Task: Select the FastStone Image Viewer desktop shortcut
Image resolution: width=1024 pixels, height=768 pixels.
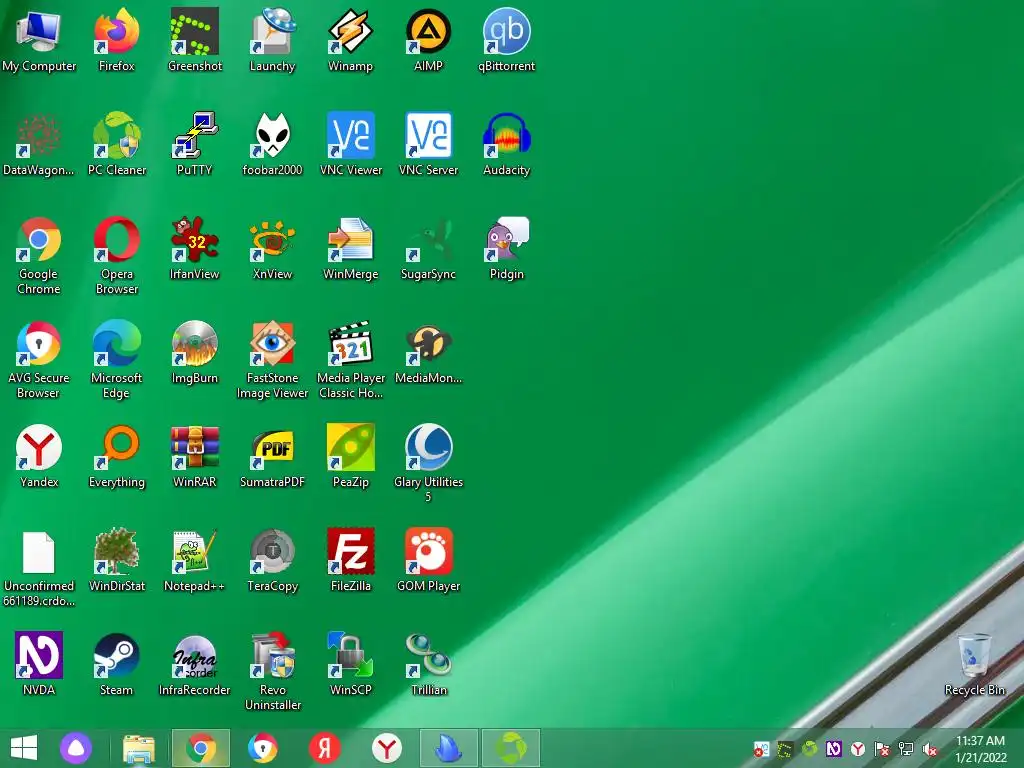Action: pos(272,359)
